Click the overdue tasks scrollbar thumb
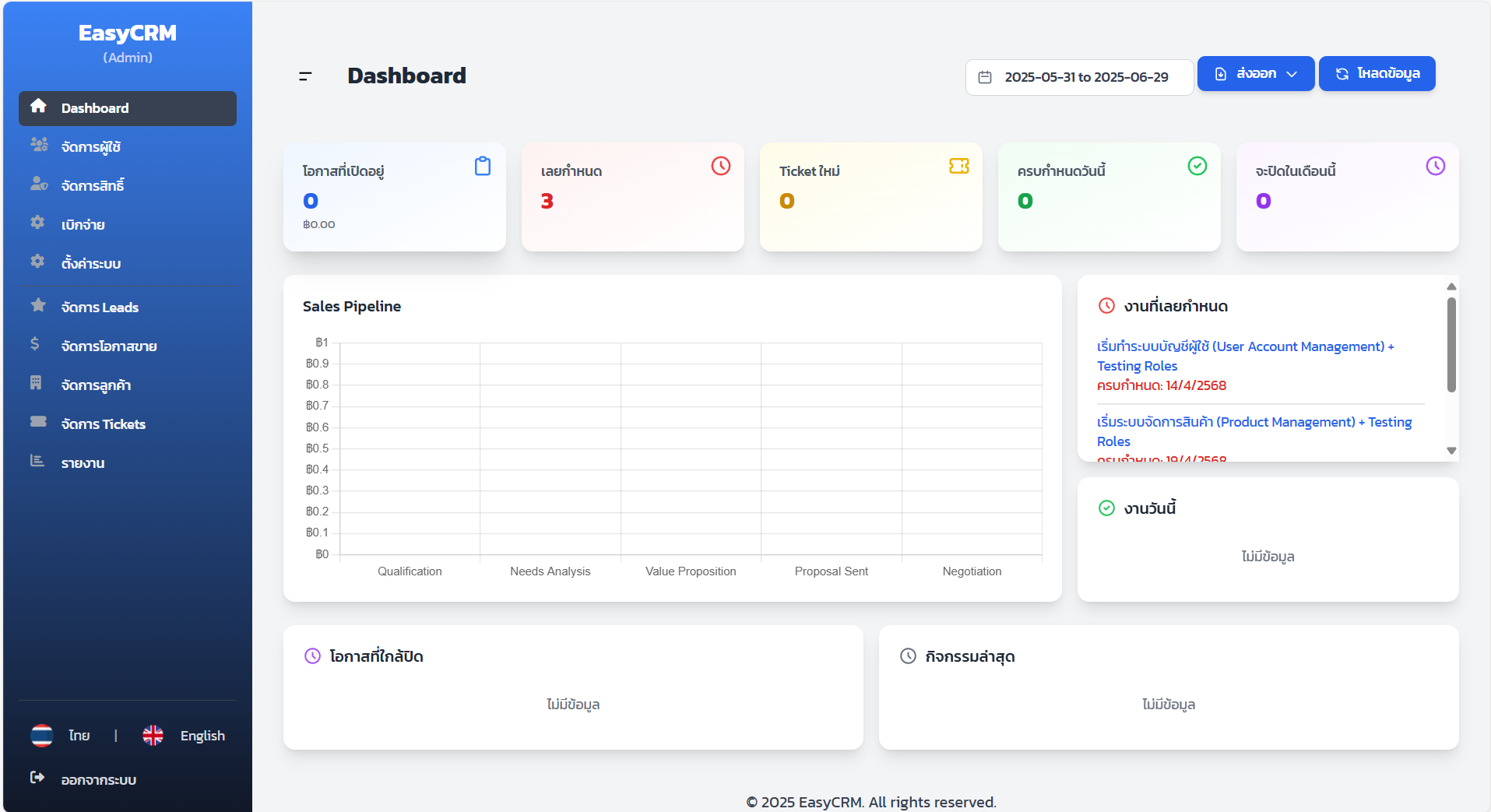This screenshot has height=812, width=1491. [1451, 344]
